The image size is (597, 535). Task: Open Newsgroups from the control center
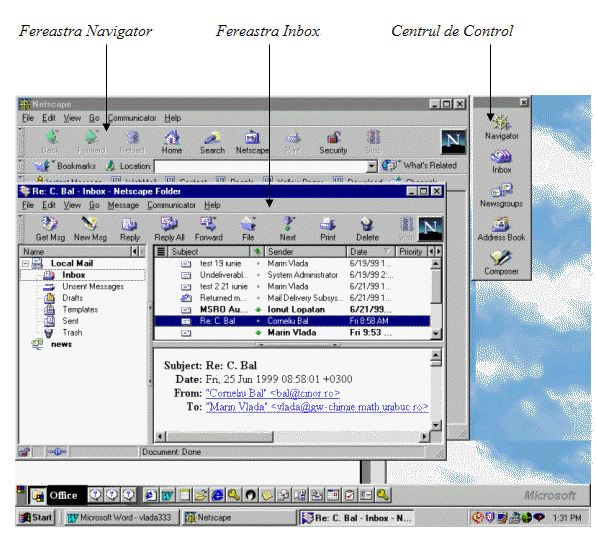(501, 195)
